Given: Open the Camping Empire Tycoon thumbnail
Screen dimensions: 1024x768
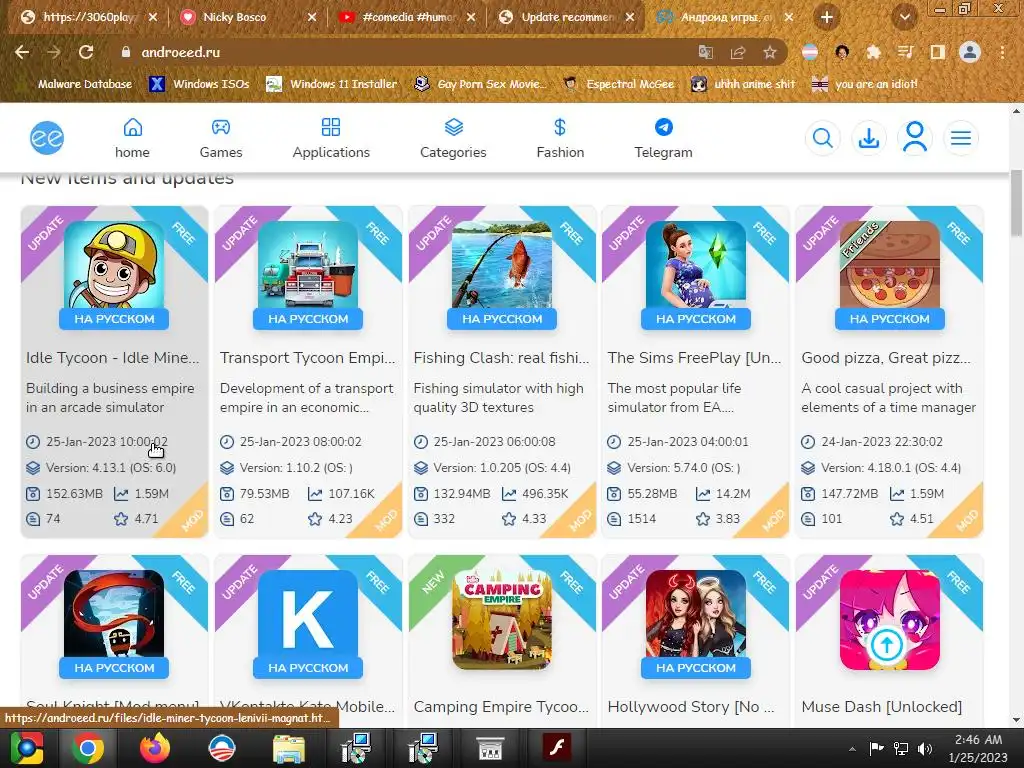Looking at the screenshot, I should pyautogui.click(x=502, y=619).
